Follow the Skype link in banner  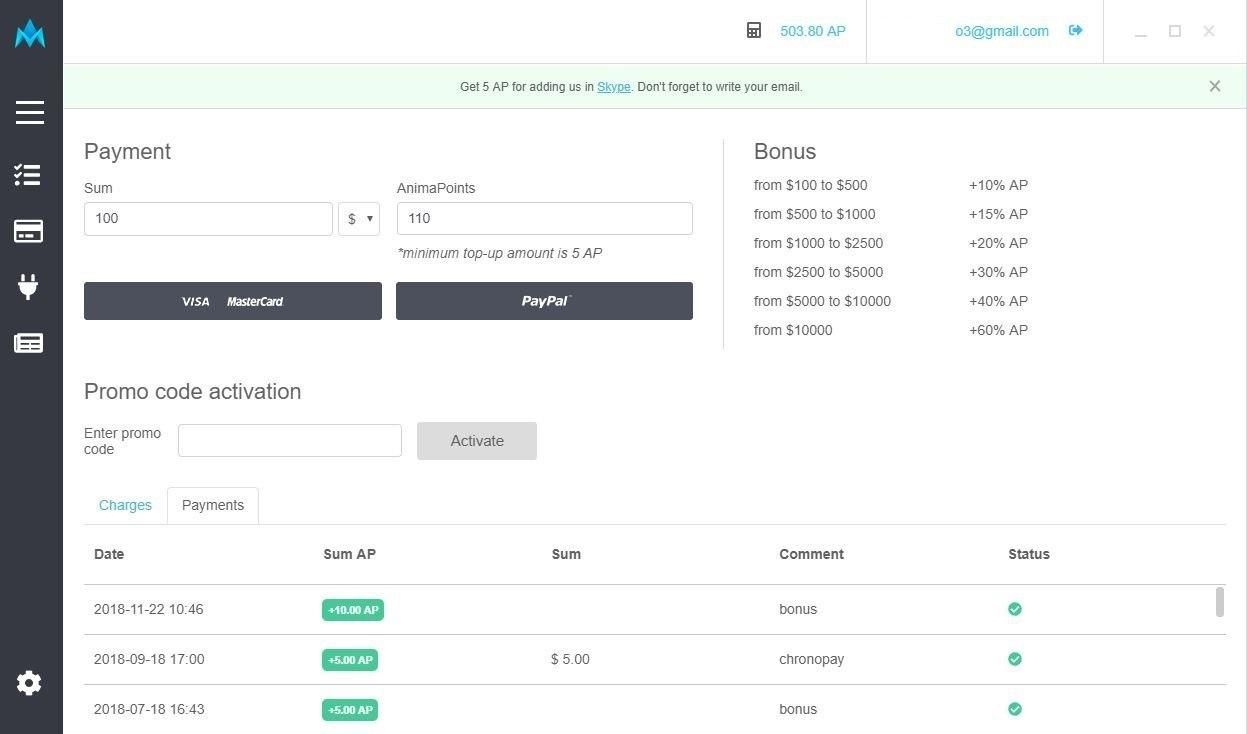tap(613, 87)
